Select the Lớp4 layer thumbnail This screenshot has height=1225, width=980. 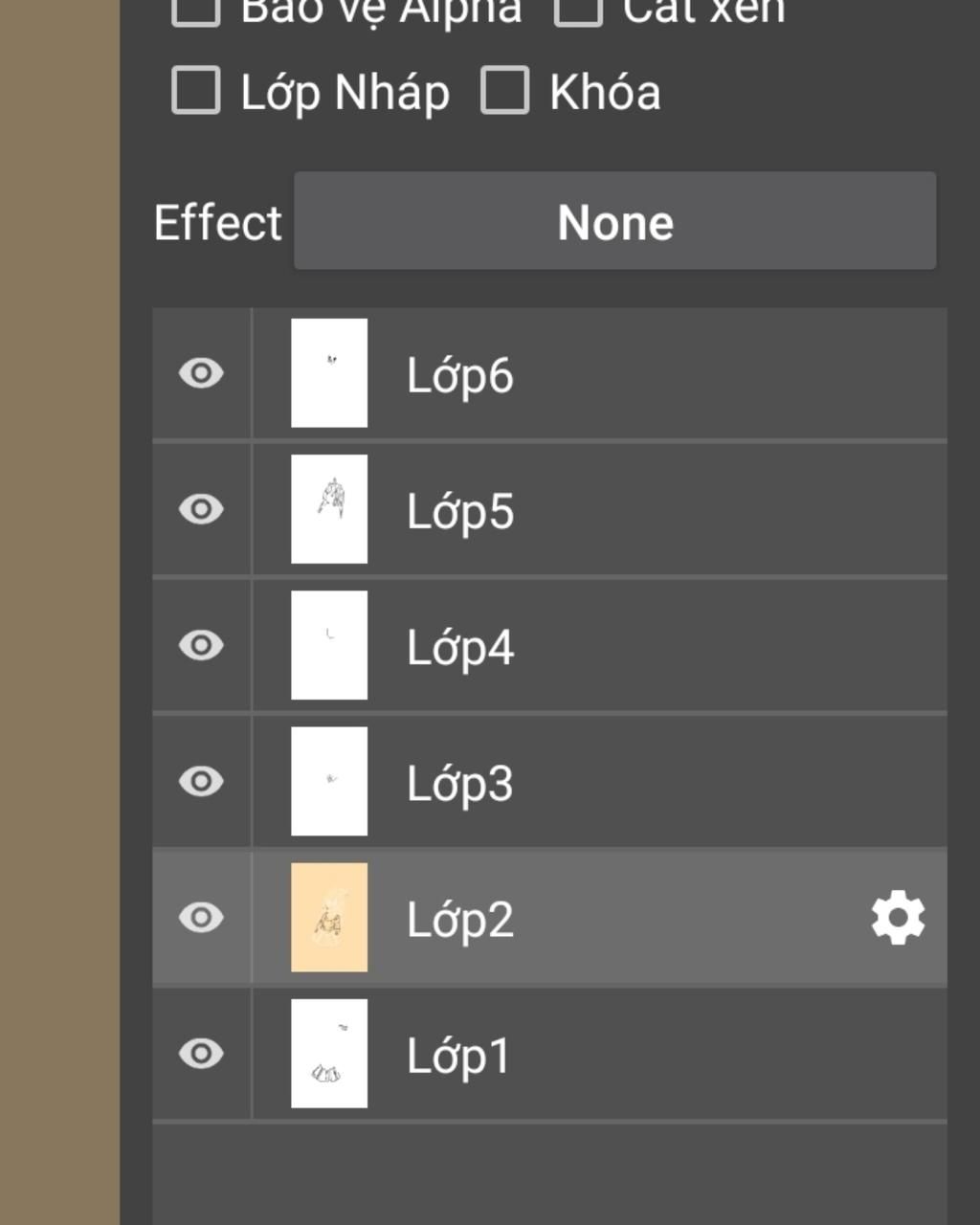pyautogui.click(x=329, y=645)
